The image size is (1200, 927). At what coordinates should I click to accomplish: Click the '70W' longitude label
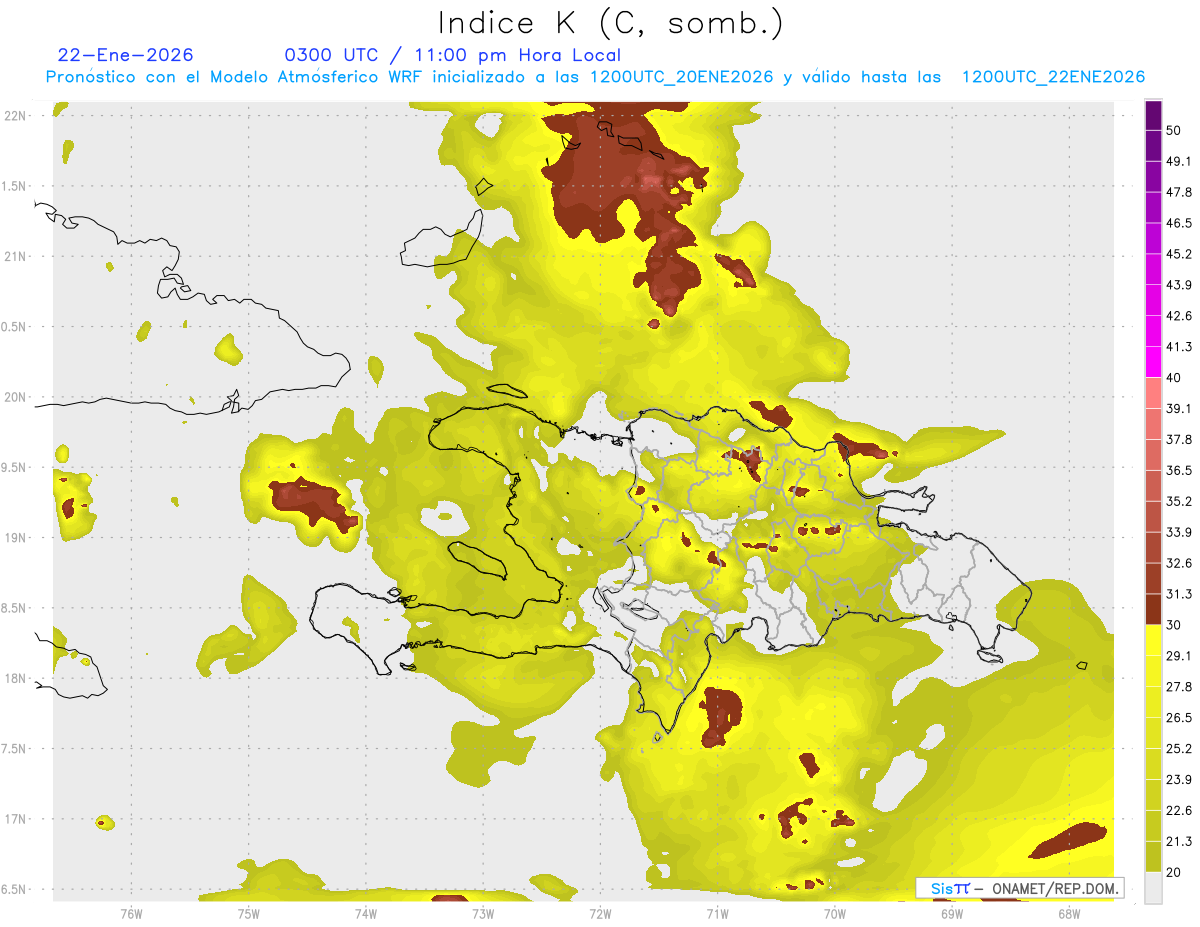coord(834,913)
